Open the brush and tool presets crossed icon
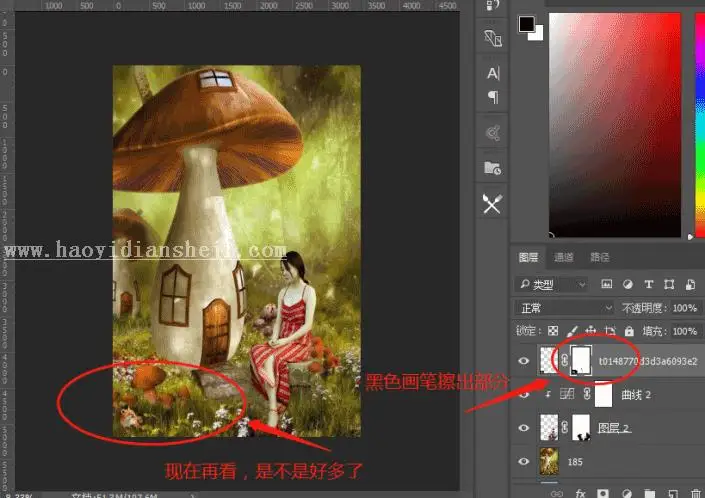The height and width of the screenshot is (498, 705). click(492, 204)
